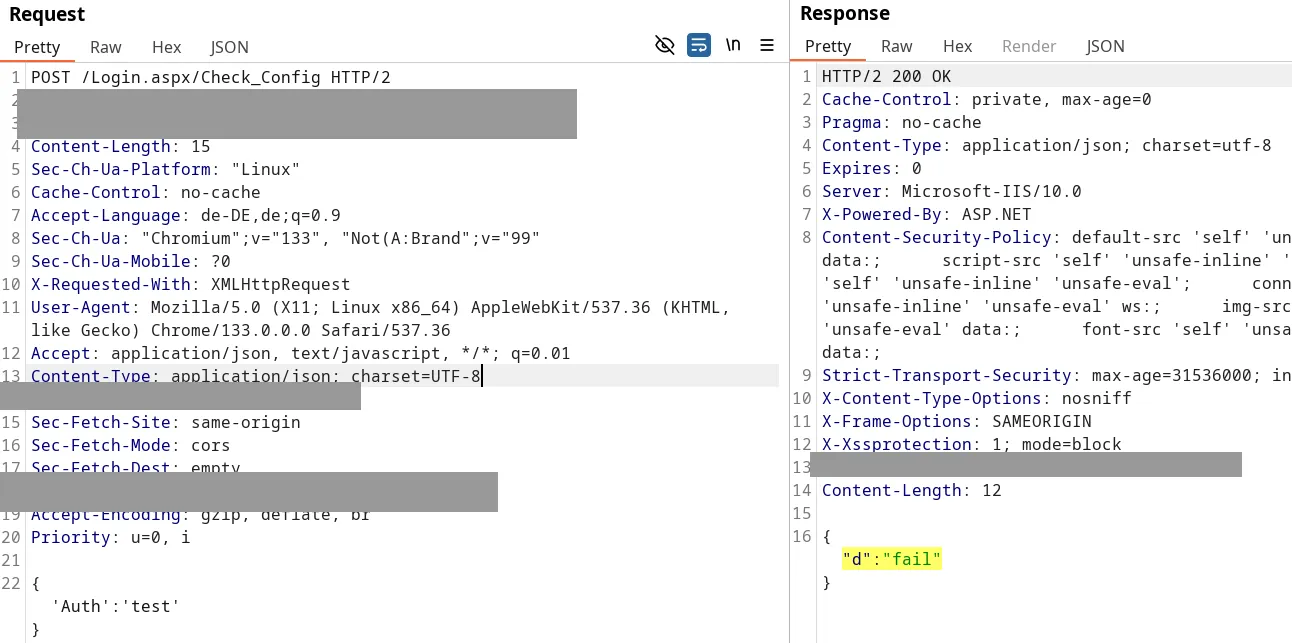Open the Response Render tab
1292x643 pixels.
[1029, 46]
